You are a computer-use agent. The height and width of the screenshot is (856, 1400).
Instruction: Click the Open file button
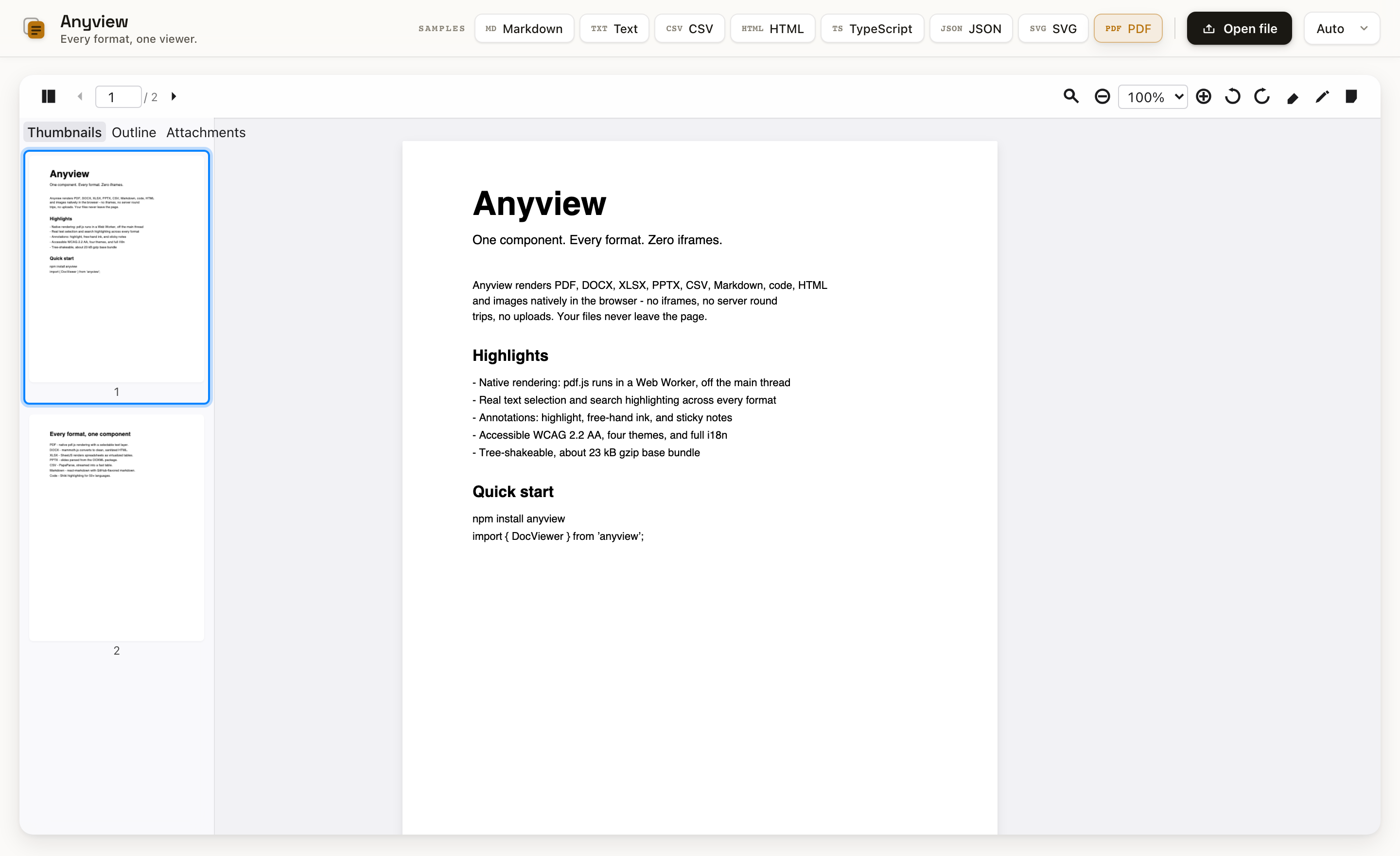point(1239,28)
